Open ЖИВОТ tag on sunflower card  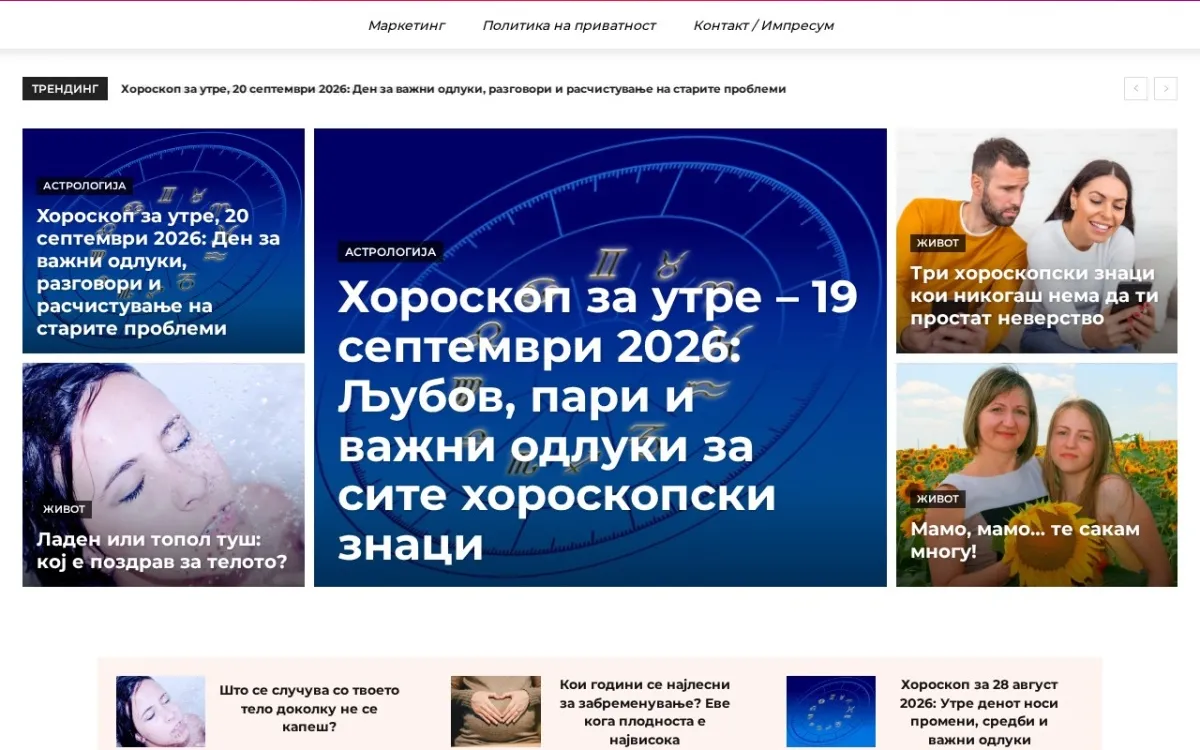coord(937,499)
